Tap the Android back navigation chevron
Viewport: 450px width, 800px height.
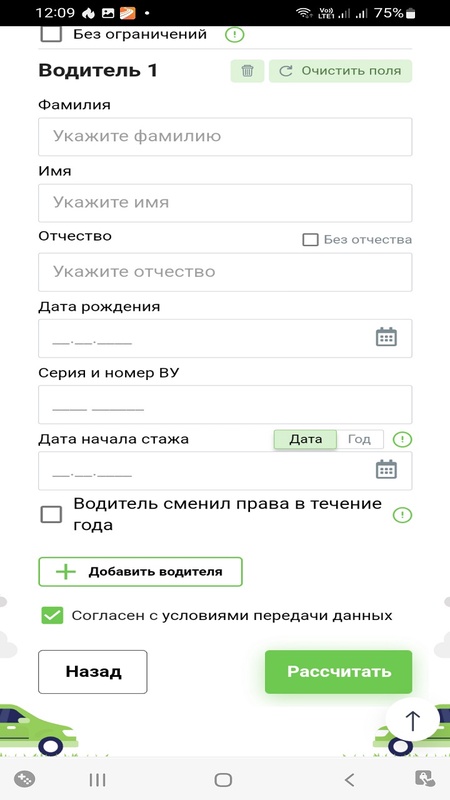coord(349,780)
